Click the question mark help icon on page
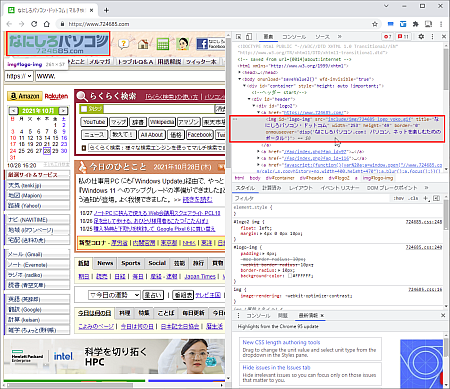Image resolution: width=450 pixels, height=389 pixels. [124, 44]
